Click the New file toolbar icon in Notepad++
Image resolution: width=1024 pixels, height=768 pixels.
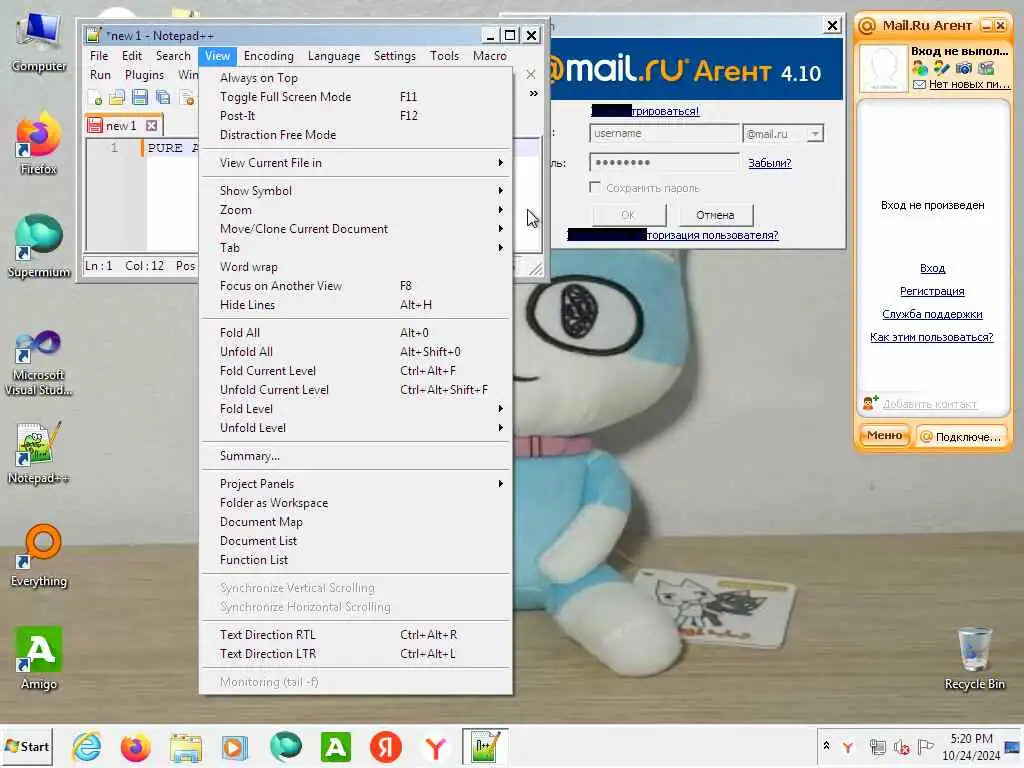95,98
